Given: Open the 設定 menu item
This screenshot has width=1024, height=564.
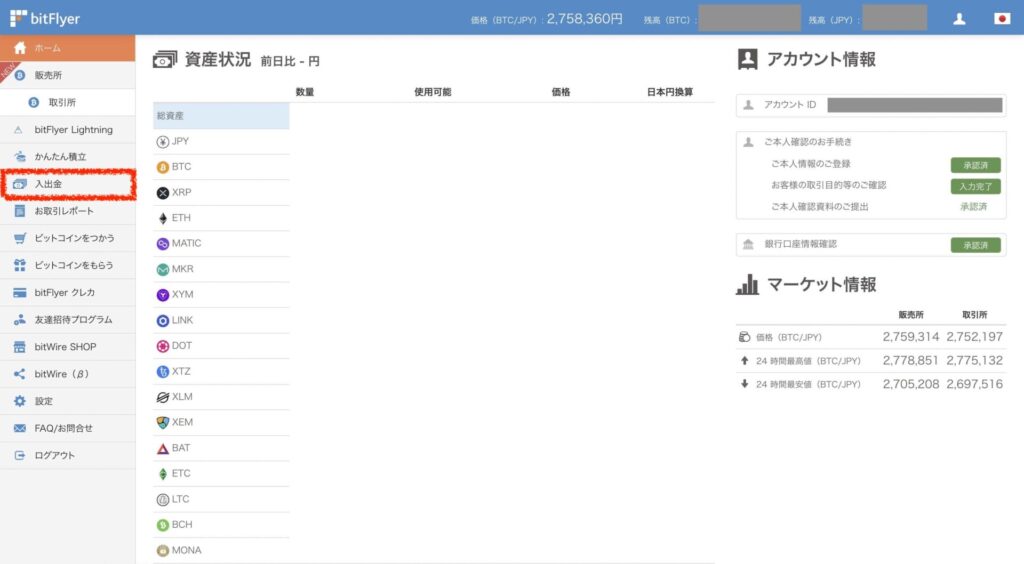Looking at the screenshot, I should [68, 401].
